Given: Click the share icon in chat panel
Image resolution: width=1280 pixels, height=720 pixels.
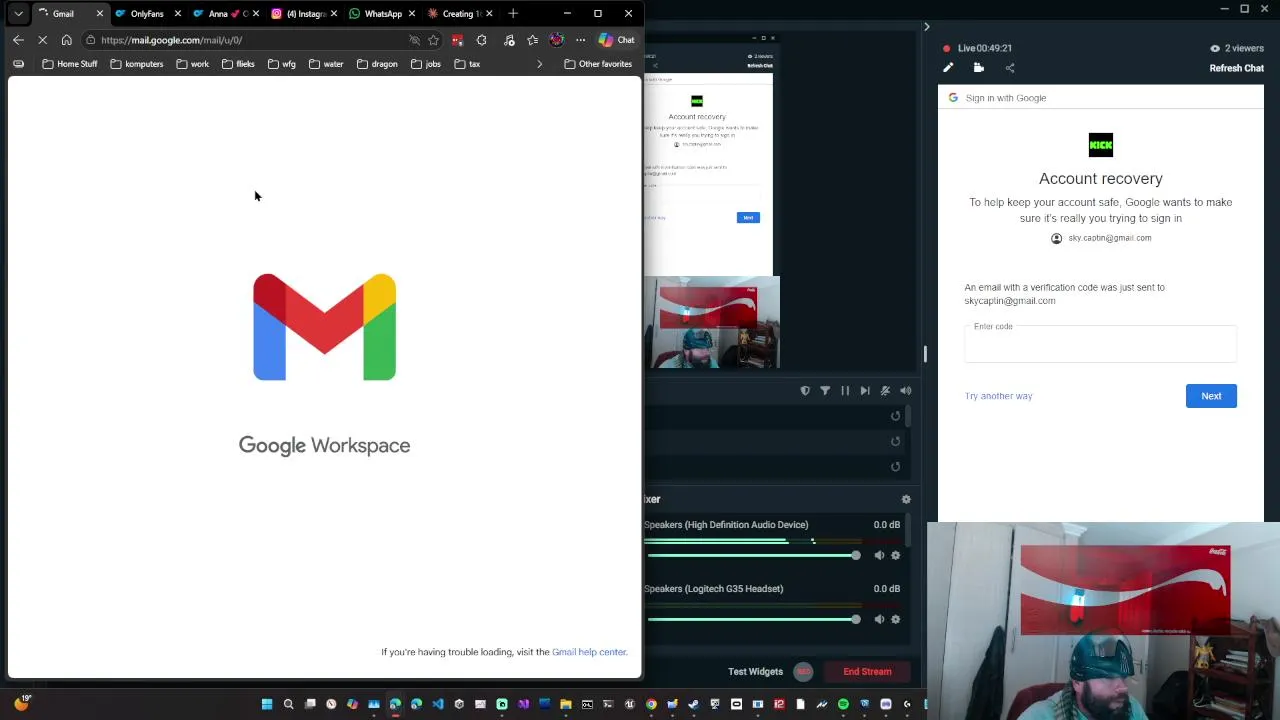Looking at the screenshot, I should (1010, 68).
